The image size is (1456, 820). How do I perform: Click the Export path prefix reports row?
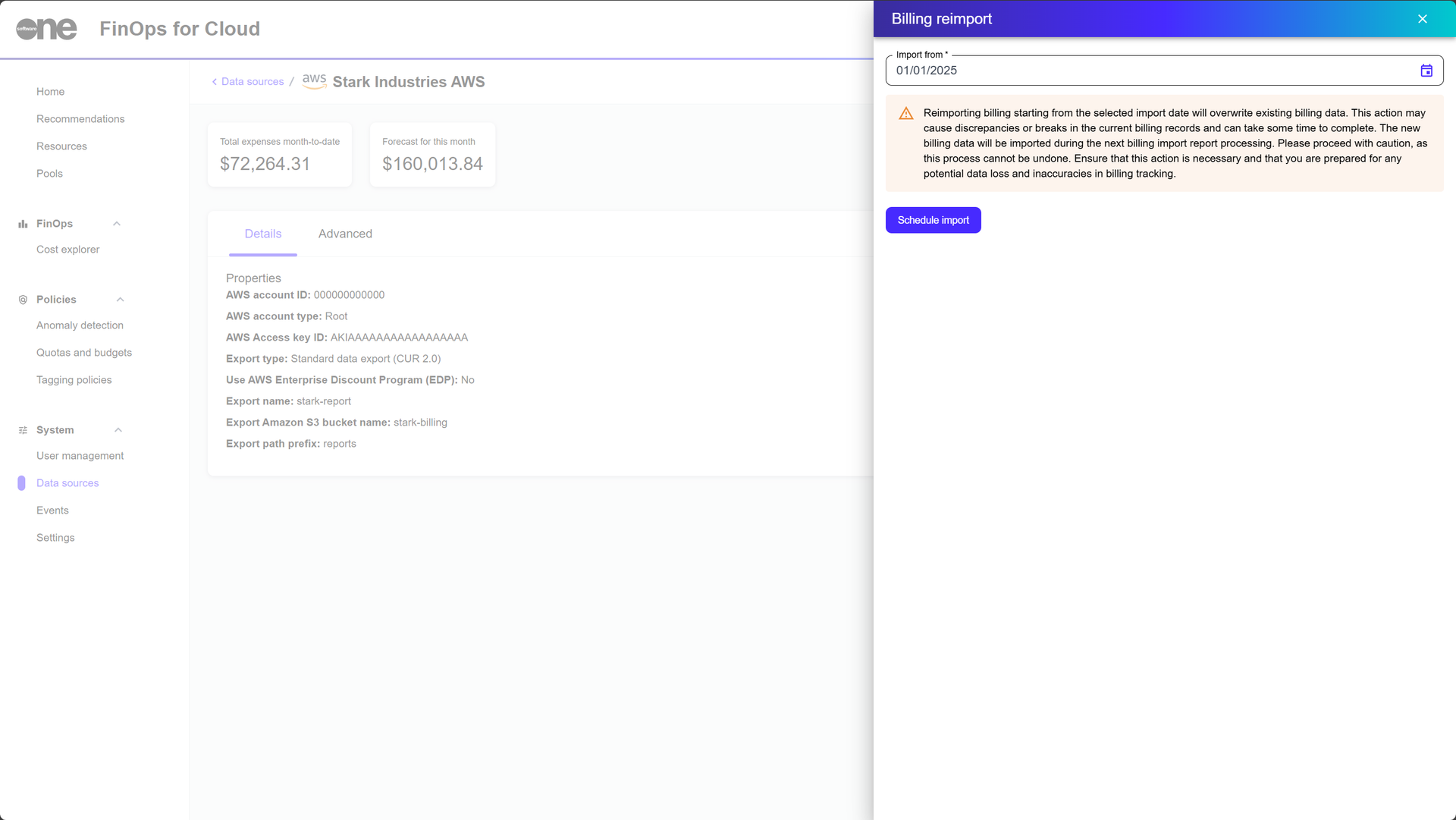291,444
